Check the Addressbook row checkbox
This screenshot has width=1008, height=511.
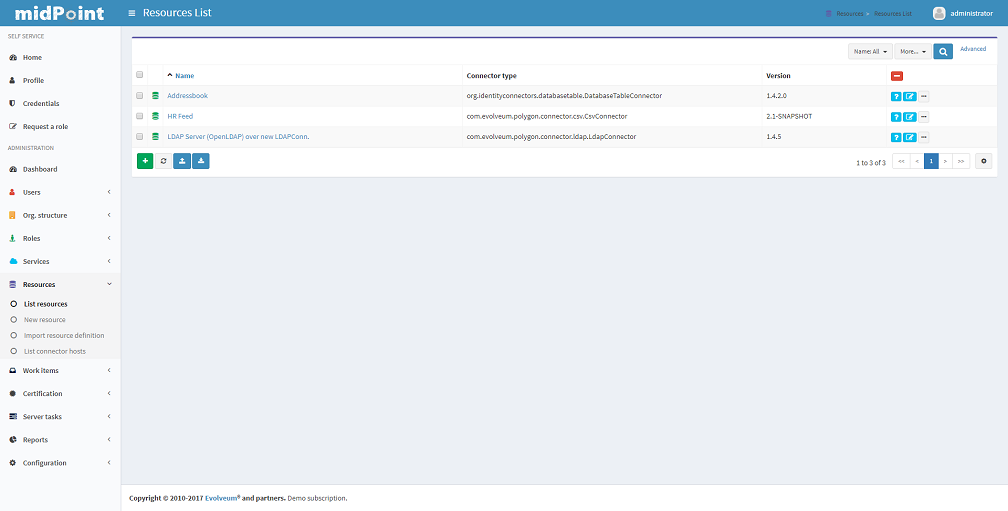coord(140,96)
